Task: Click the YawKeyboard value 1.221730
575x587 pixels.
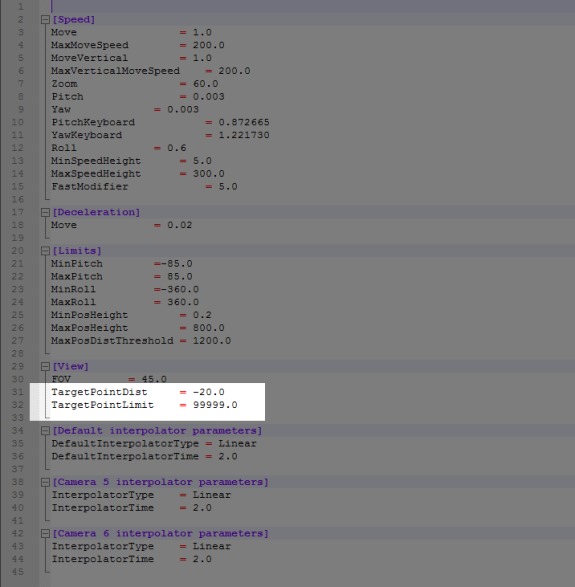Action: [x=244, y=135]
